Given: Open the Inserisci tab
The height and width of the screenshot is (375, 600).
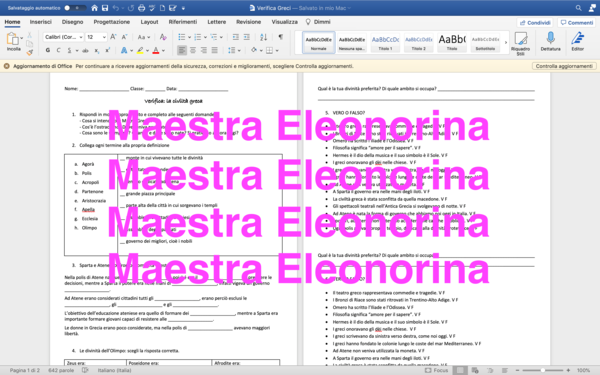Looking at the screenshot, I should click(41, 22).
